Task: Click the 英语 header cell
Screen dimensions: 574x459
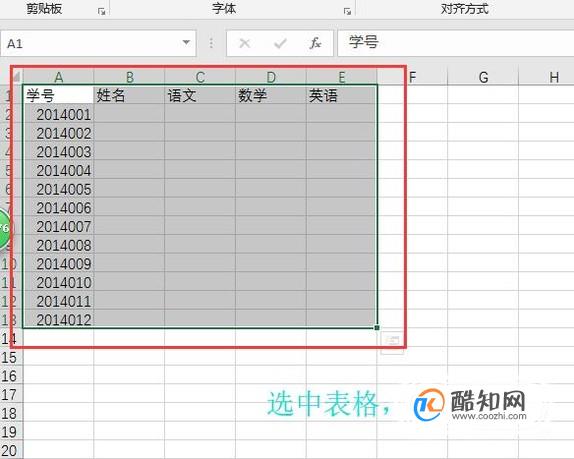Action: point(342,95)
